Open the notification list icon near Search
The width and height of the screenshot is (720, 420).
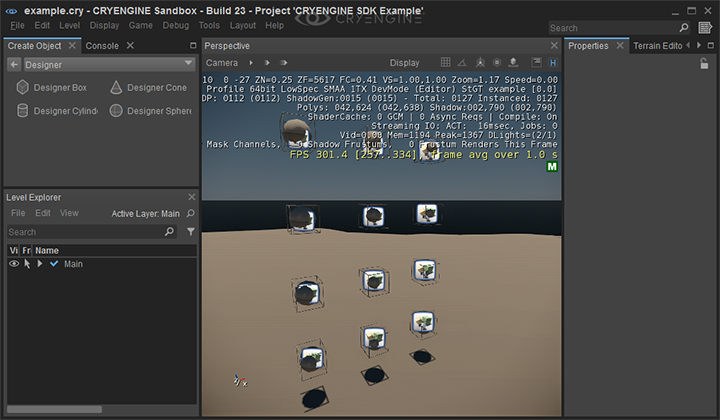(705, 28)
